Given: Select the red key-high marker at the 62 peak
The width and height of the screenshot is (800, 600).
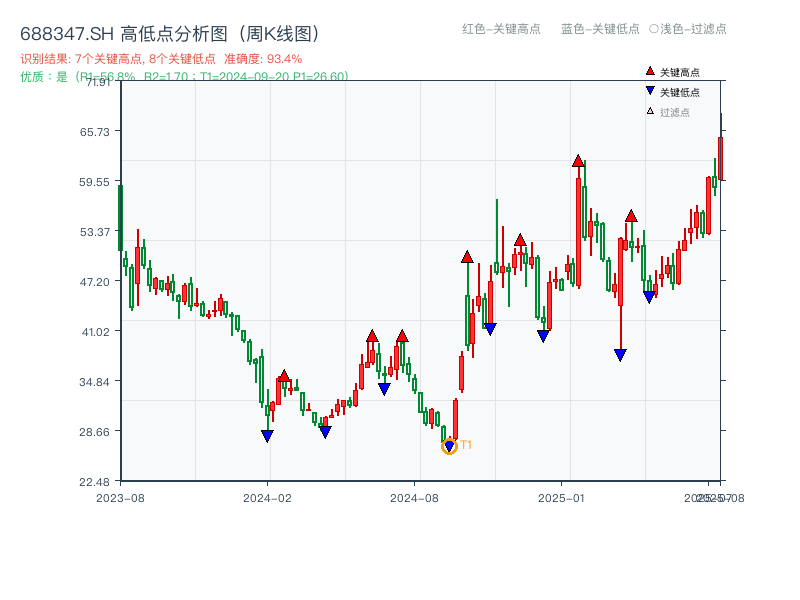Looking at the screenshot, I should (578, 161).
